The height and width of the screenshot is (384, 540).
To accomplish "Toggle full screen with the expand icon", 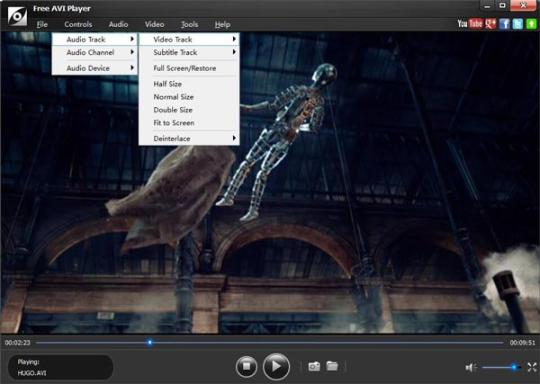I will [x=532, y=367].
